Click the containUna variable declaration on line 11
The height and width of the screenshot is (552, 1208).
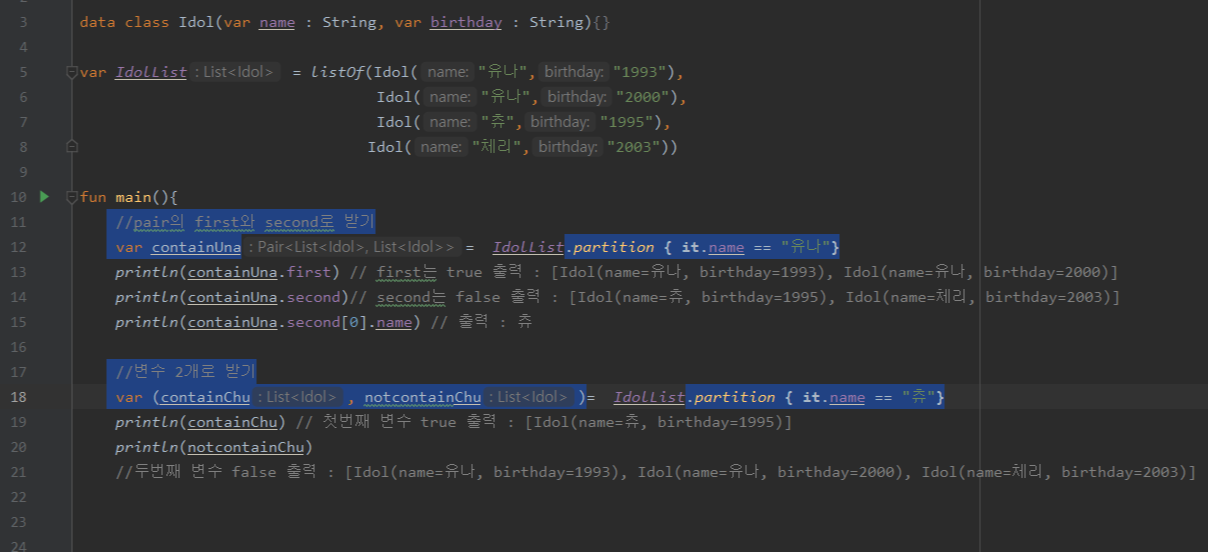196,247
